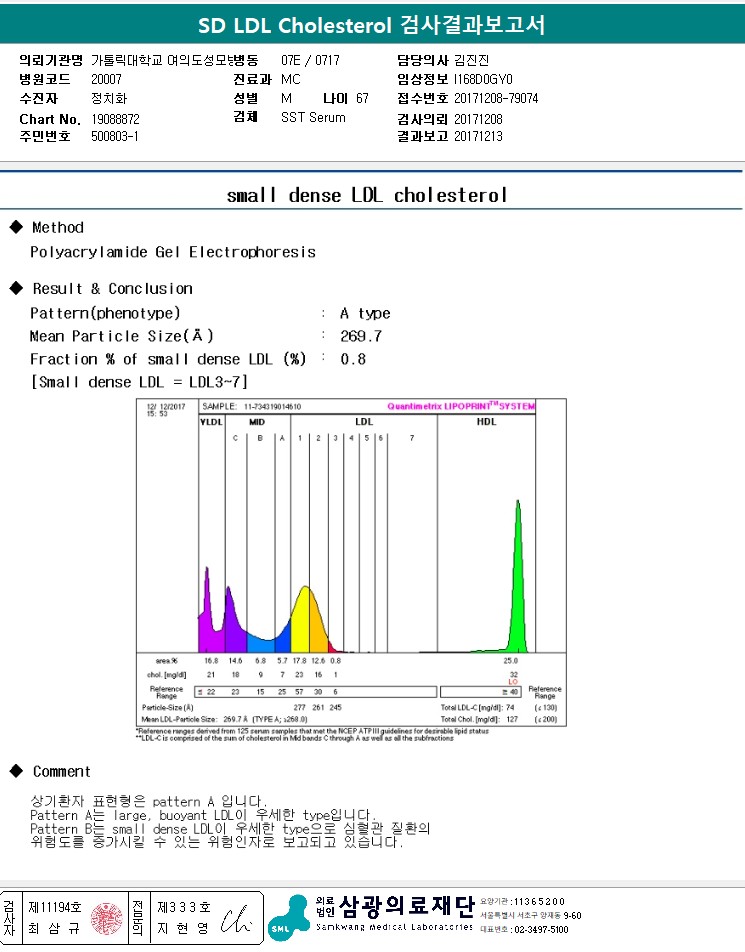
Task: Click the sample ID '11-734319014610' in chart
Action: [x=272, y=406]
